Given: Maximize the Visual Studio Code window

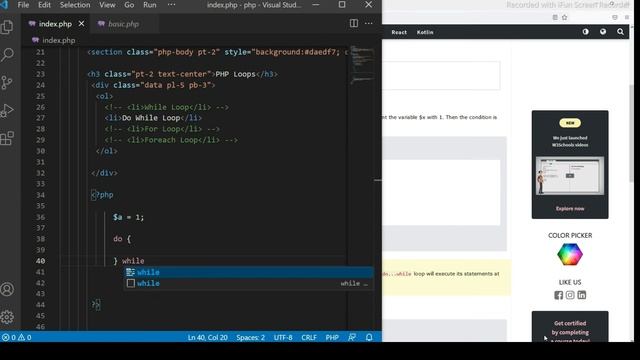Looking at the screenshot, I should pos(342,5).
